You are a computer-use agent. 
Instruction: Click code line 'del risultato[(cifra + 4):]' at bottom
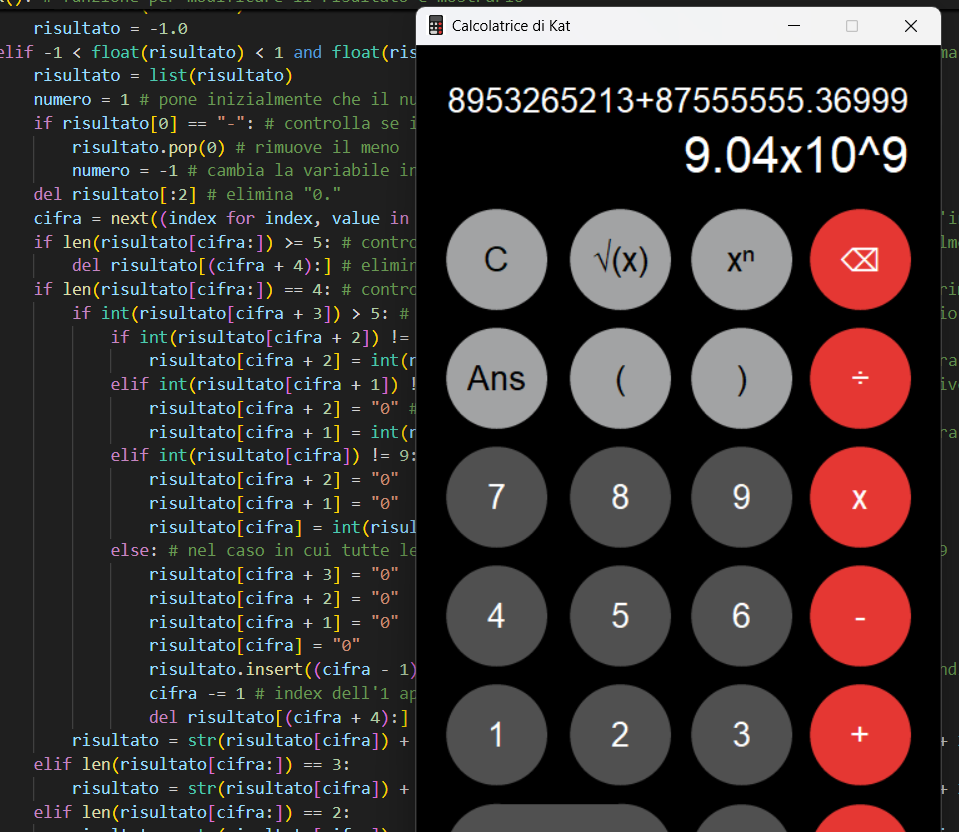point(279,717)
